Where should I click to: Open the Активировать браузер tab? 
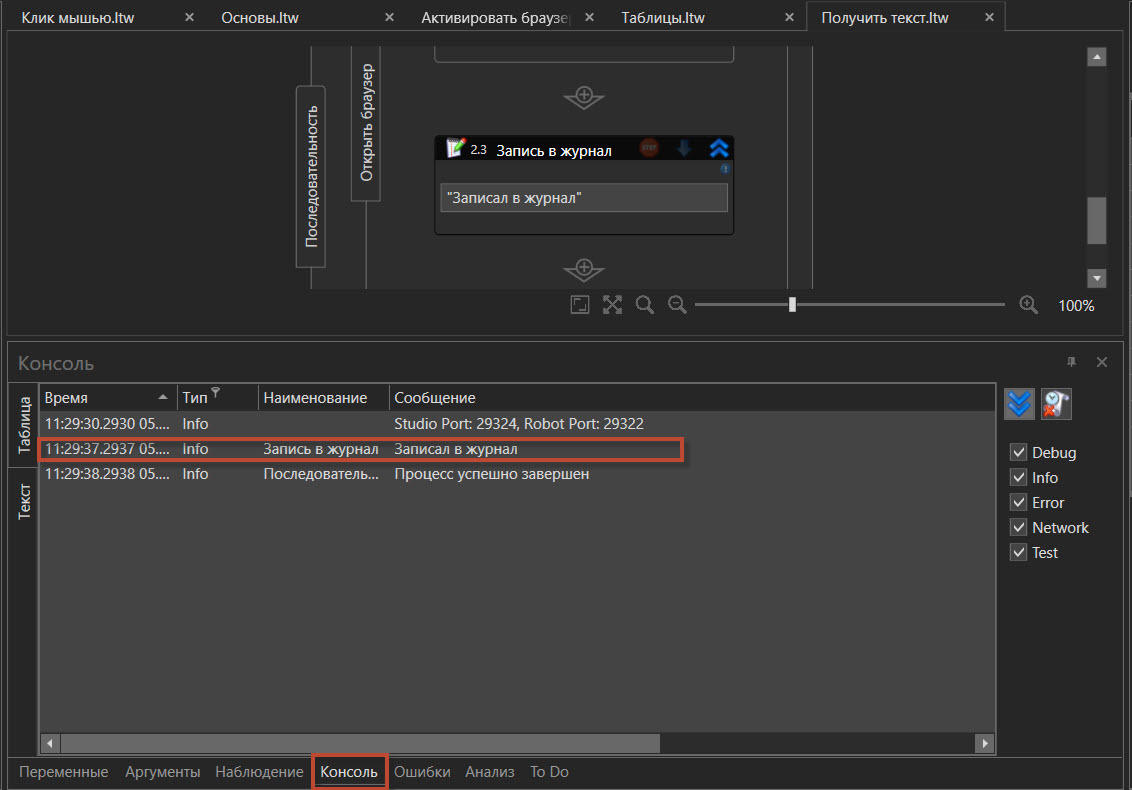click(495, 17)
